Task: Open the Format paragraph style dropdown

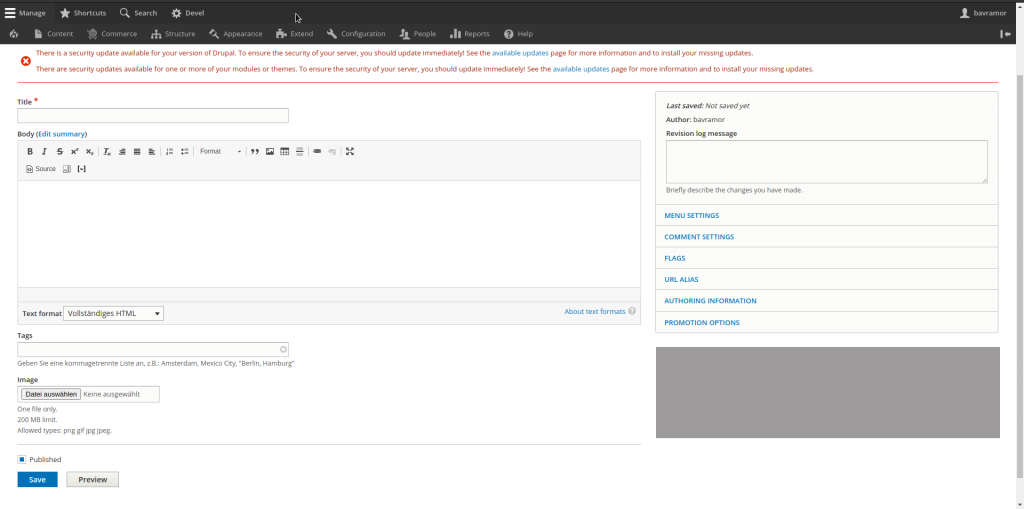Action: pyautogui.click(x=220, y=152)
